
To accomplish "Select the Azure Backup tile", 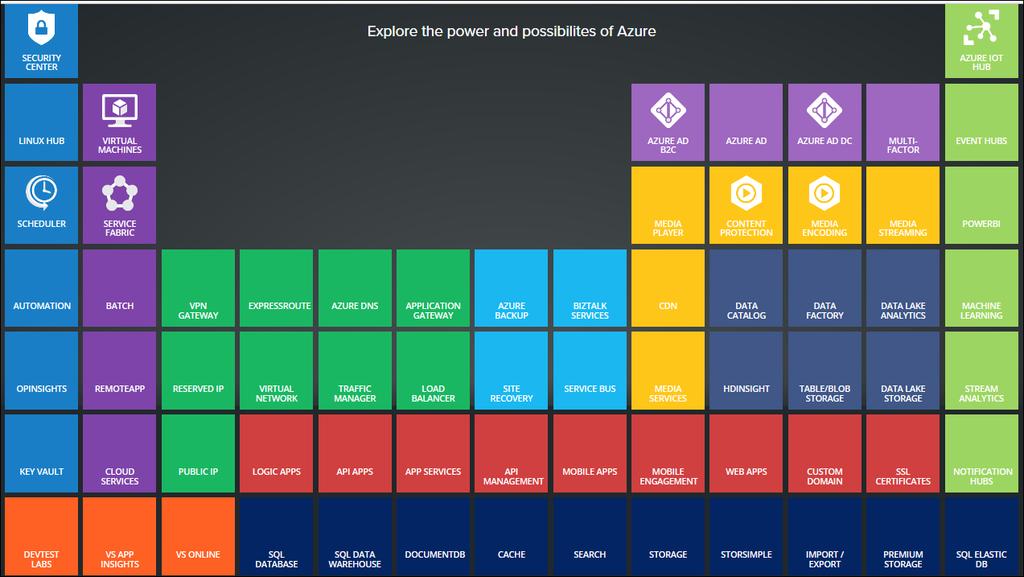I will click(511, 288).
